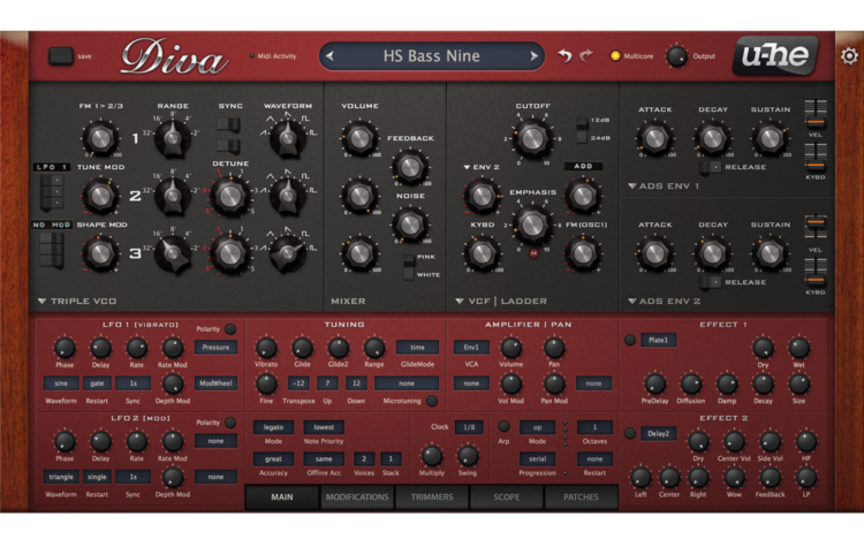
Task: Toggle the Arp on/off button
Action: (x=503, y=426)
